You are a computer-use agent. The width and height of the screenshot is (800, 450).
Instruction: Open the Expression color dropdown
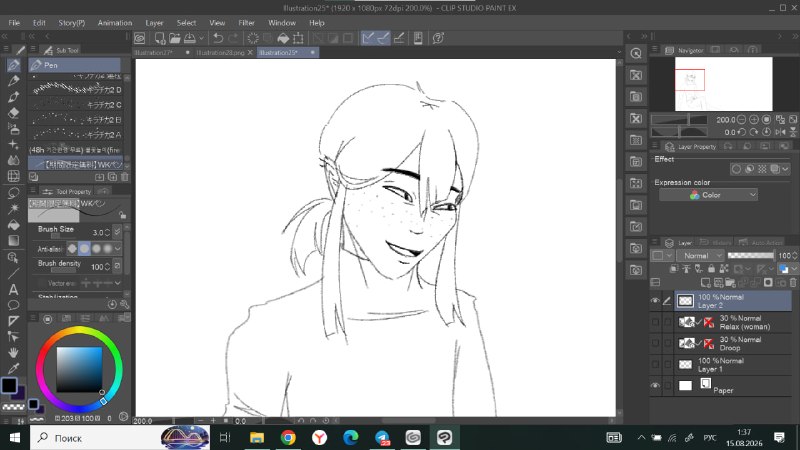tap(708, 195)
